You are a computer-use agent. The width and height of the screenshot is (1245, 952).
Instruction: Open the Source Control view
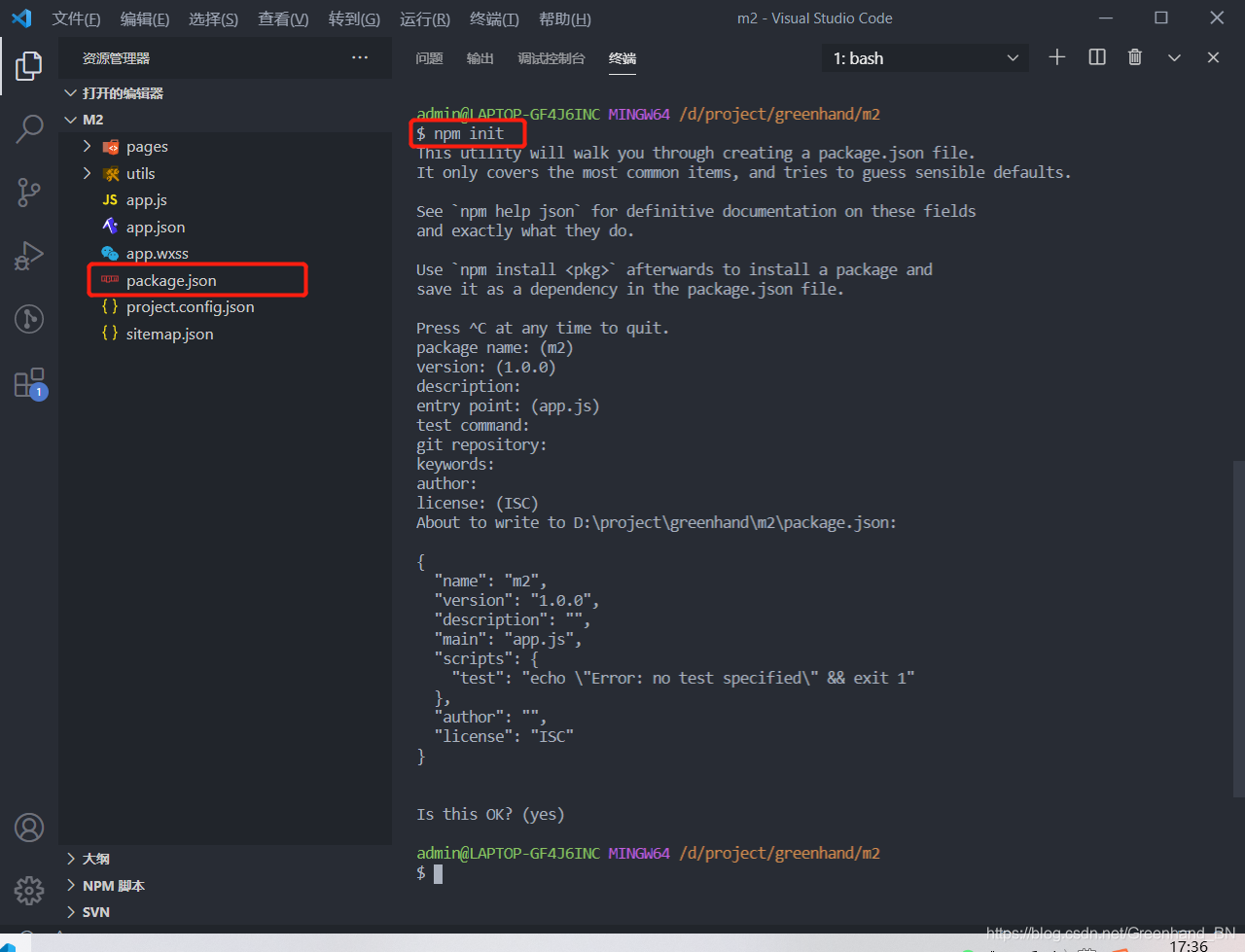(29, 193)
